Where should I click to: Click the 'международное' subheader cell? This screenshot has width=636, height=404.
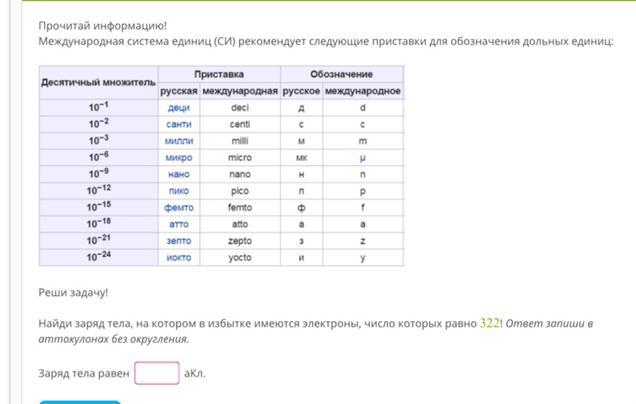[363, 91]
